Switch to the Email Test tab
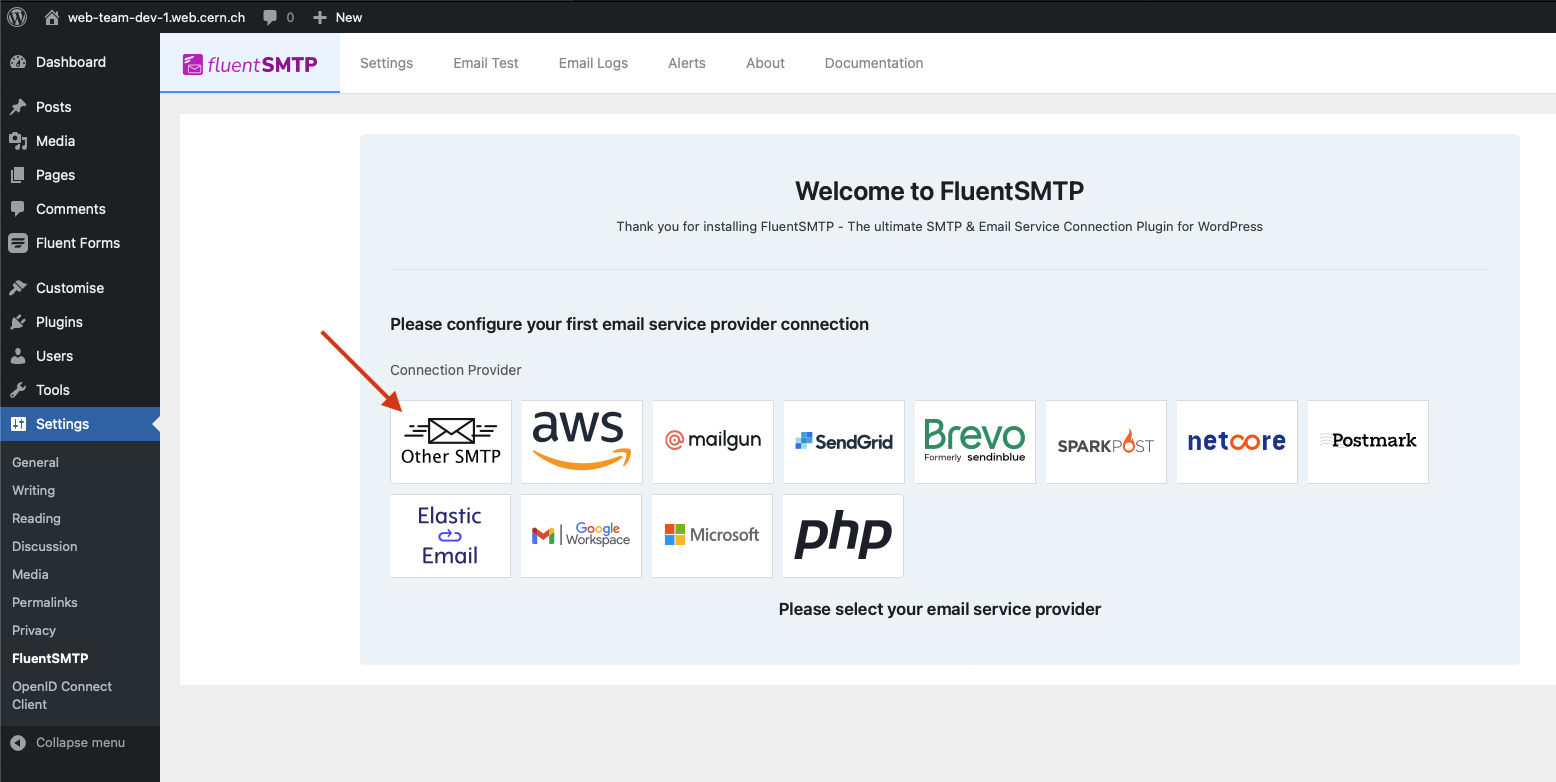The height and width of the screenshot is (782, 1556). click(486, 63)
